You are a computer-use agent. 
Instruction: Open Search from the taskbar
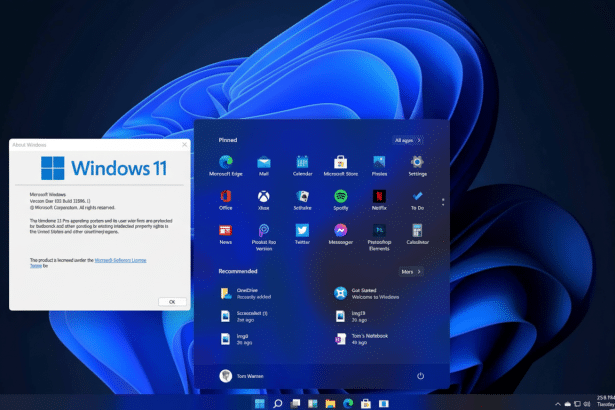[x=278, y=403]
